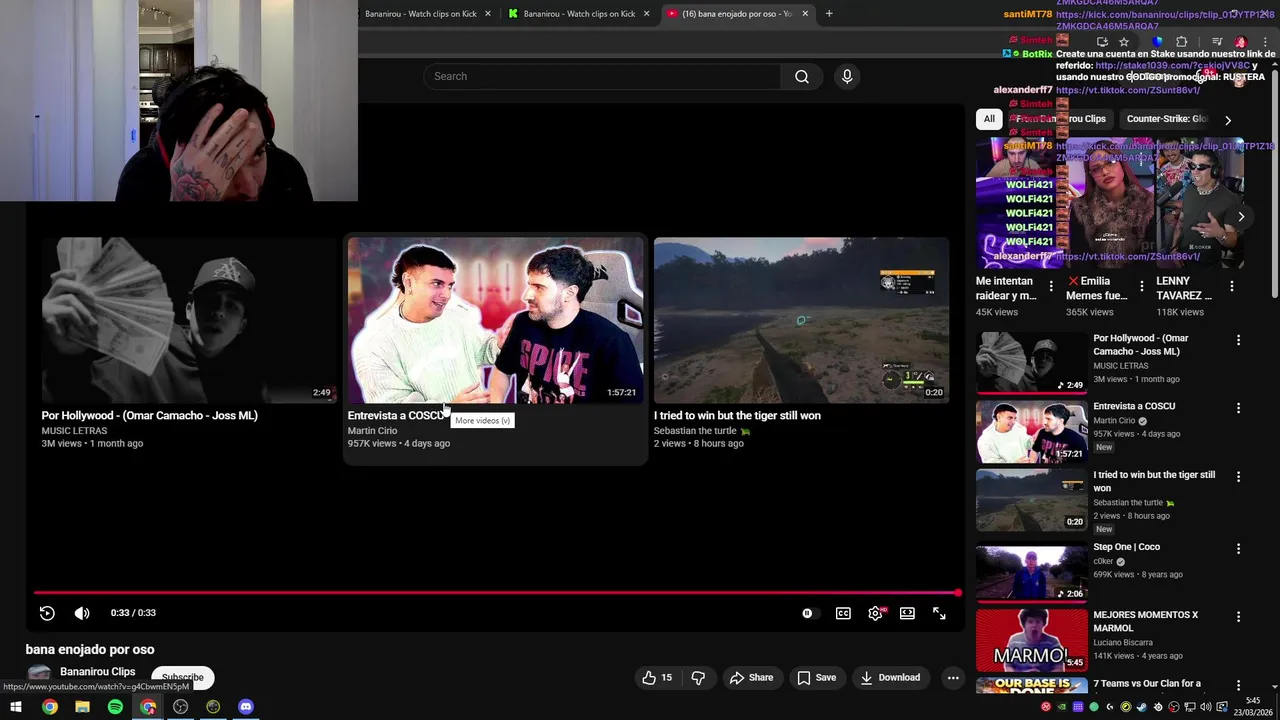1280x720 pixels.
Task: Mute the video using the speaker icon
Action: pos(82,613)
